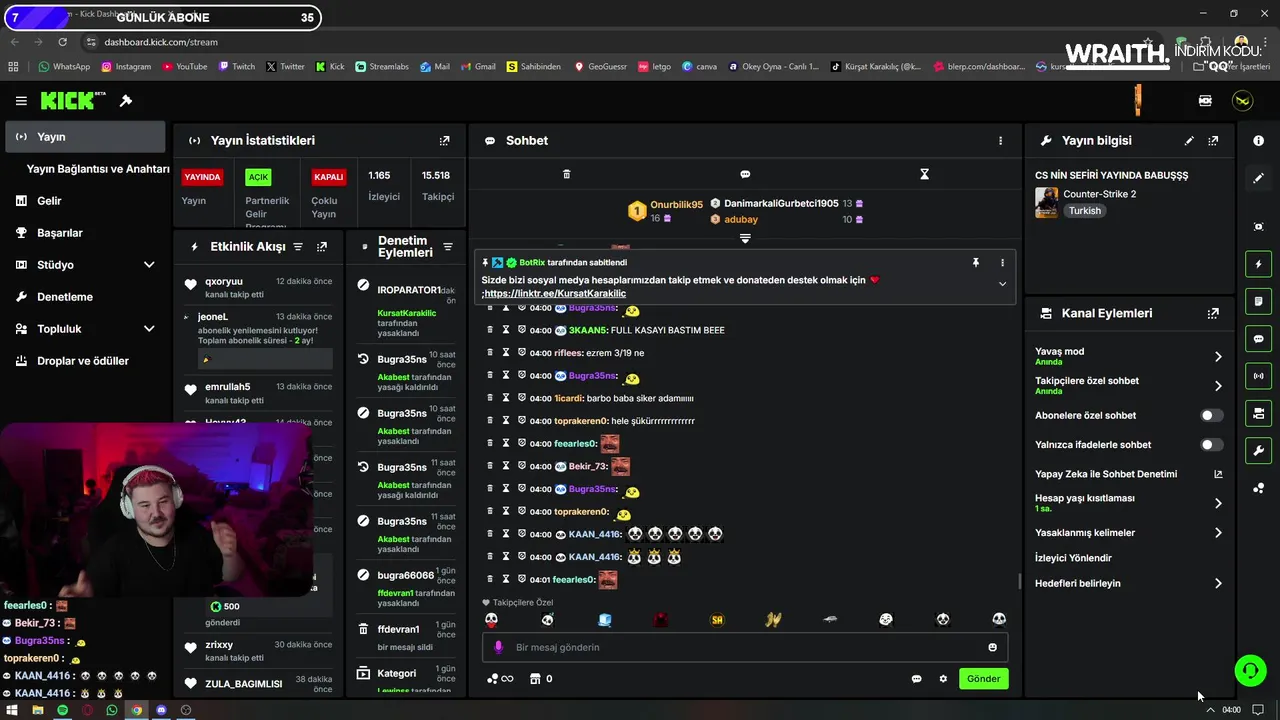Open the pinned message three-dot menu

click(1002, 263)
